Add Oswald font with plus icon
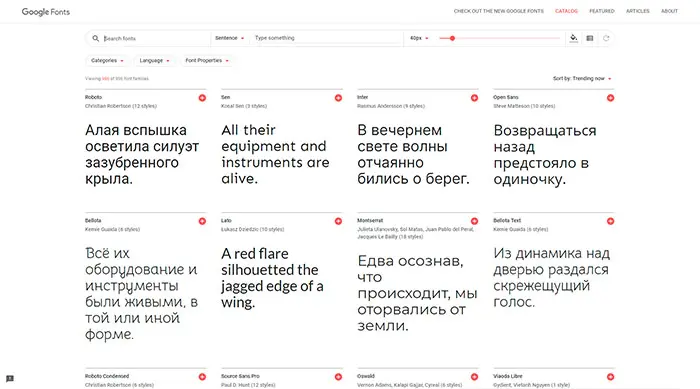Image resolution: width=700 pixels, height=389 pixels. click(474, 377)
